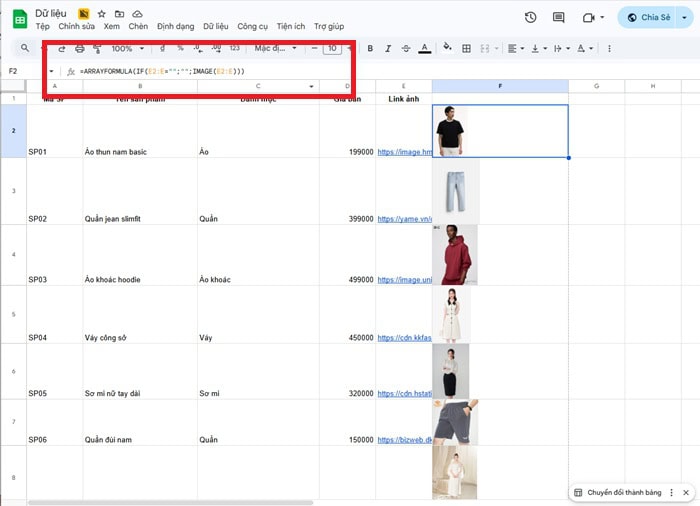The image size is (700, 506).
Task: Open the font dropdown Mặc định
Action: tap(275, 48)
